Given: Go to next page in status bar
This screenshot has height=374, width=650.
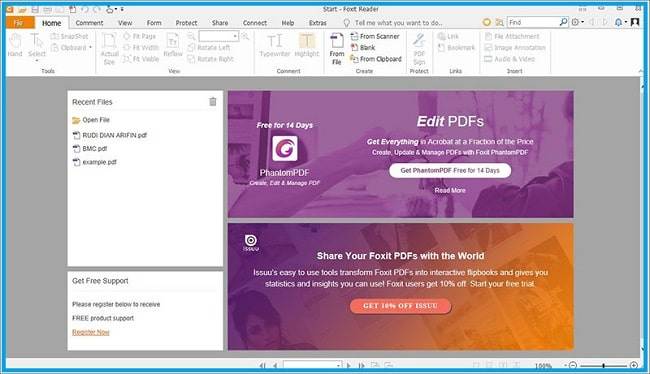Looking at the screenshot, I should pyautogui.click(x=349, y=366).
